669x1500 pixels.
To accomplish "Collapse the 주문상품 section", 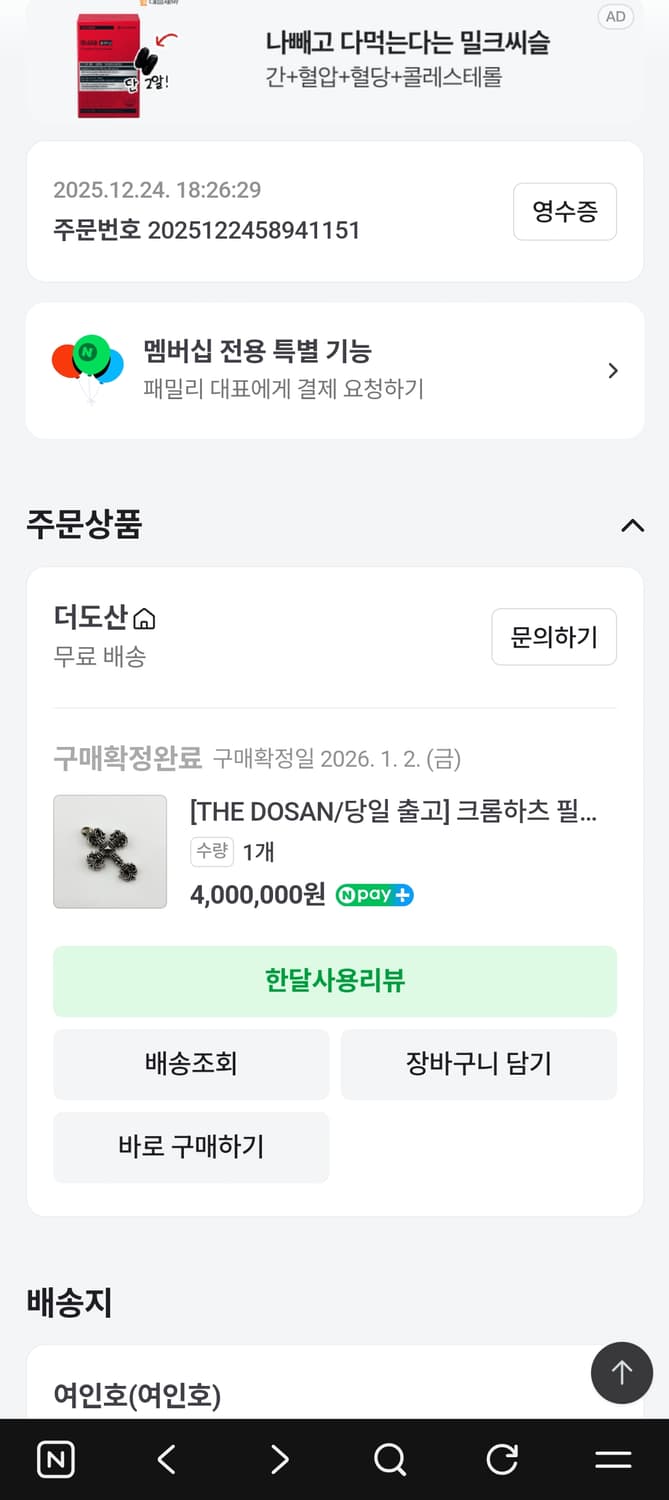I will click(x=631, y=525).
